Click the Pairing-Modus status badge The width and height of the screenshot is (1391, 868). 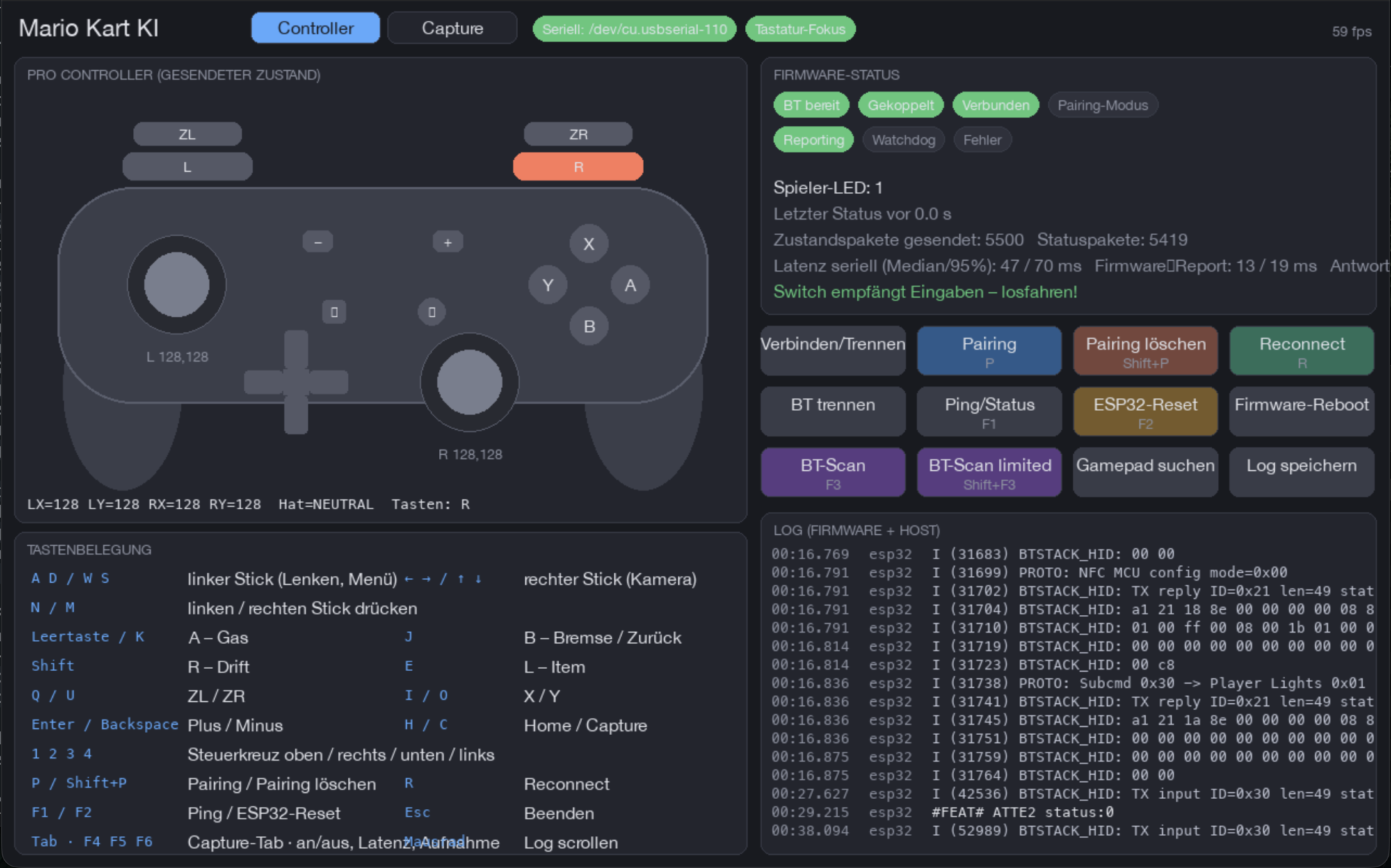click(1102, 105)
